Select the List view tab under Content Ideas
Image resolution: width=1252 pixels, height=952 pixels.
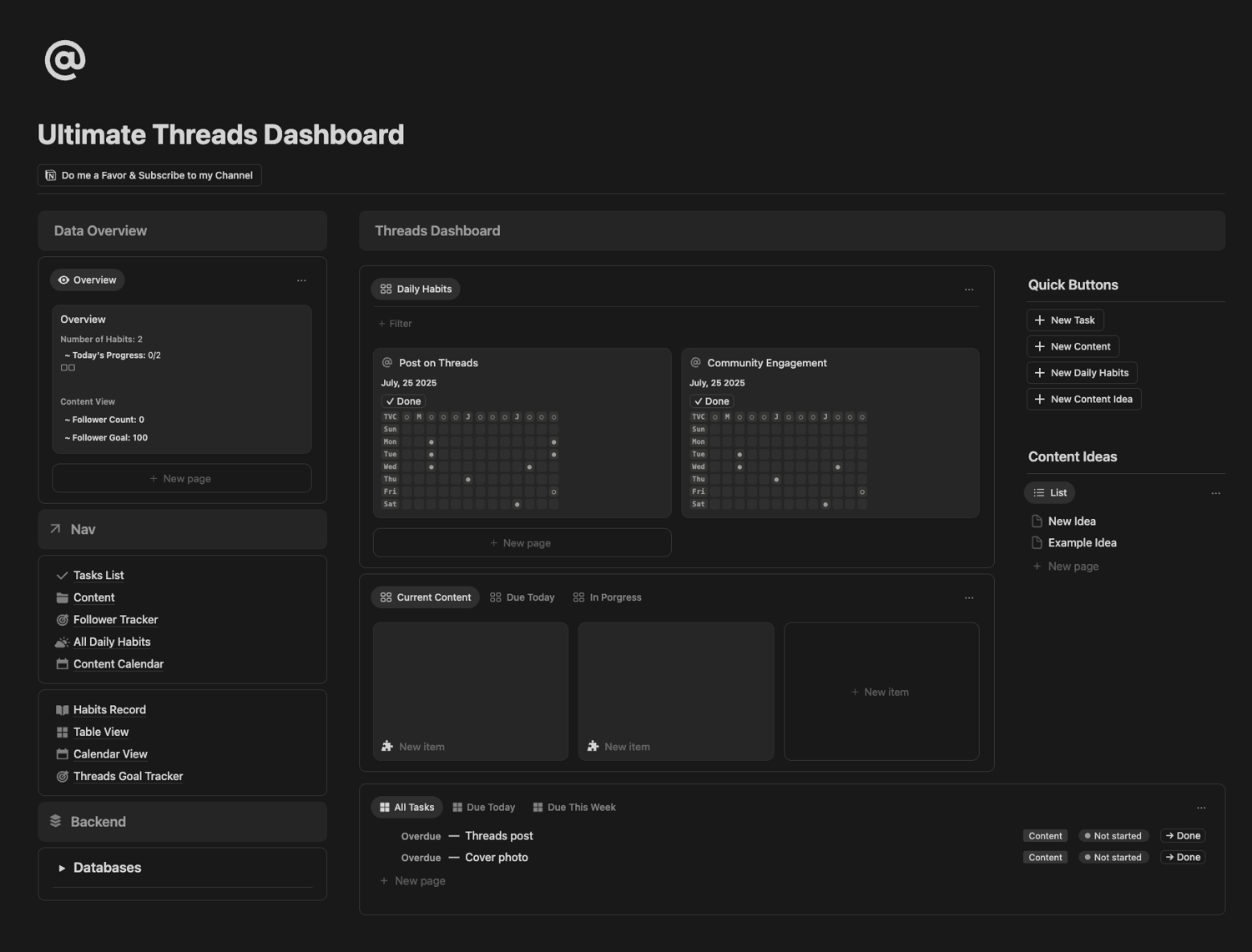(x=1050, y=493)
